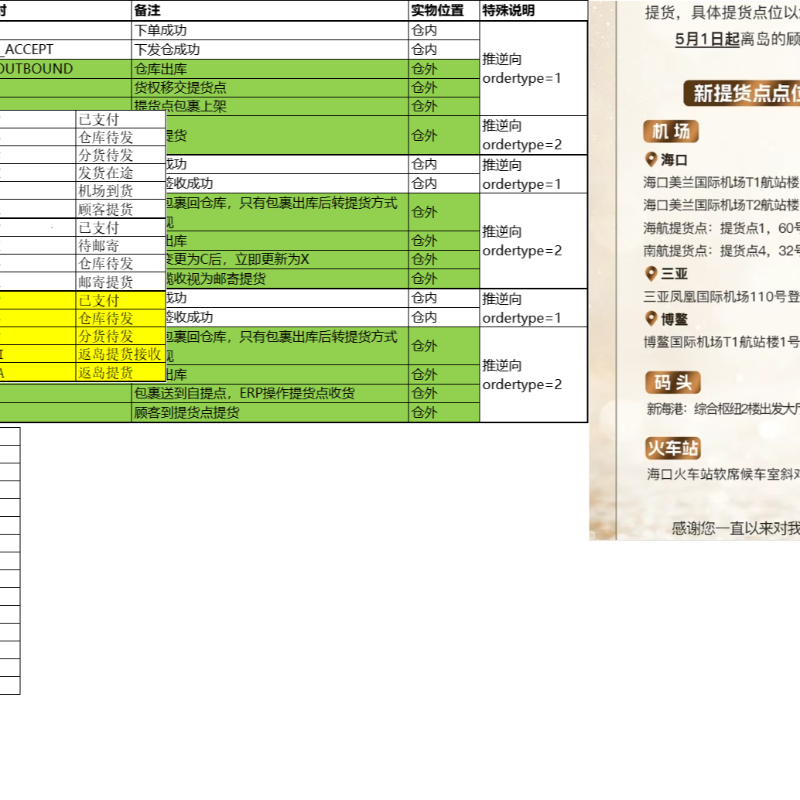Screen dimensions: 800x800
Task: Click the location pin icon beside 海口
Action: click(x=651, y=160)
